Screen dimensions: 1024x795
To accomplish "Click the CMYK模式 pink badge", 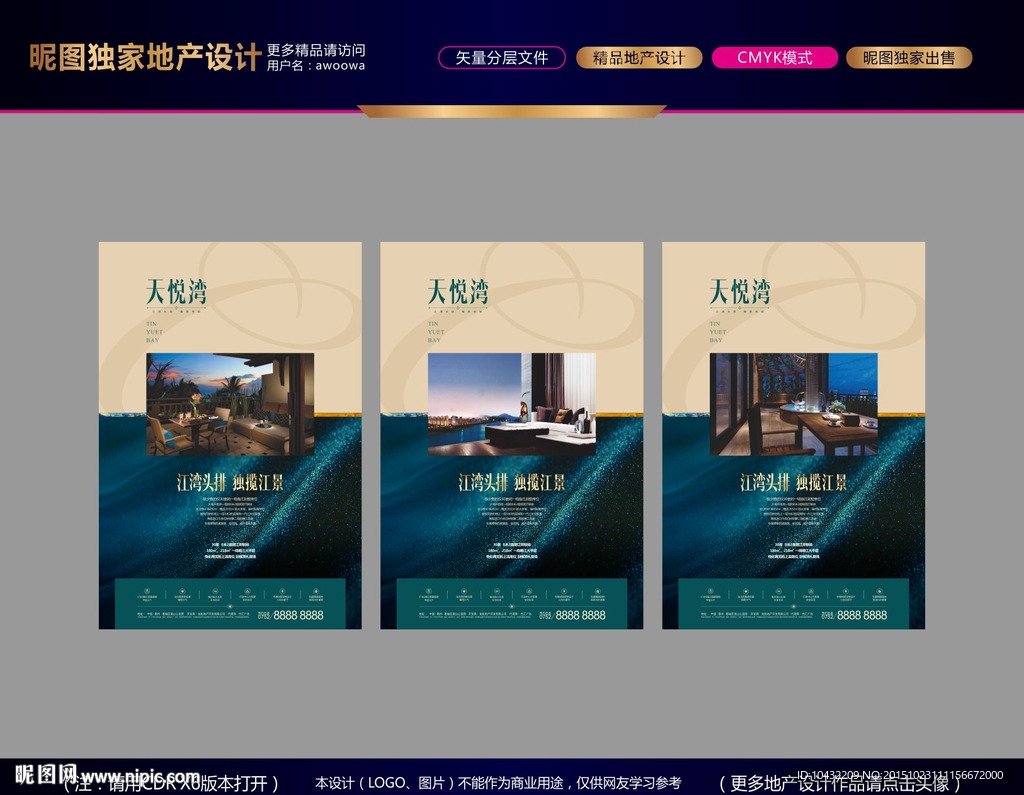I will [775, 57].
